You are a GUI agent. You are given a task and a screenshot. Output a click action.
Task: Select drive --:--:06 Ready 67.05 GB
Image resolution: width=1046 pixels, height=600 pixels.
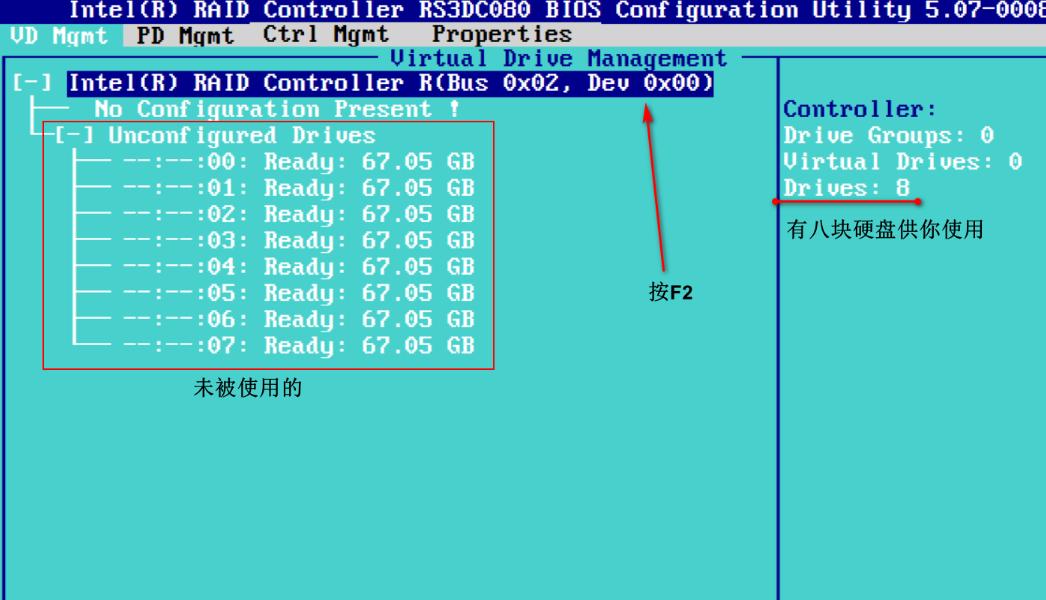coord(299,320)
